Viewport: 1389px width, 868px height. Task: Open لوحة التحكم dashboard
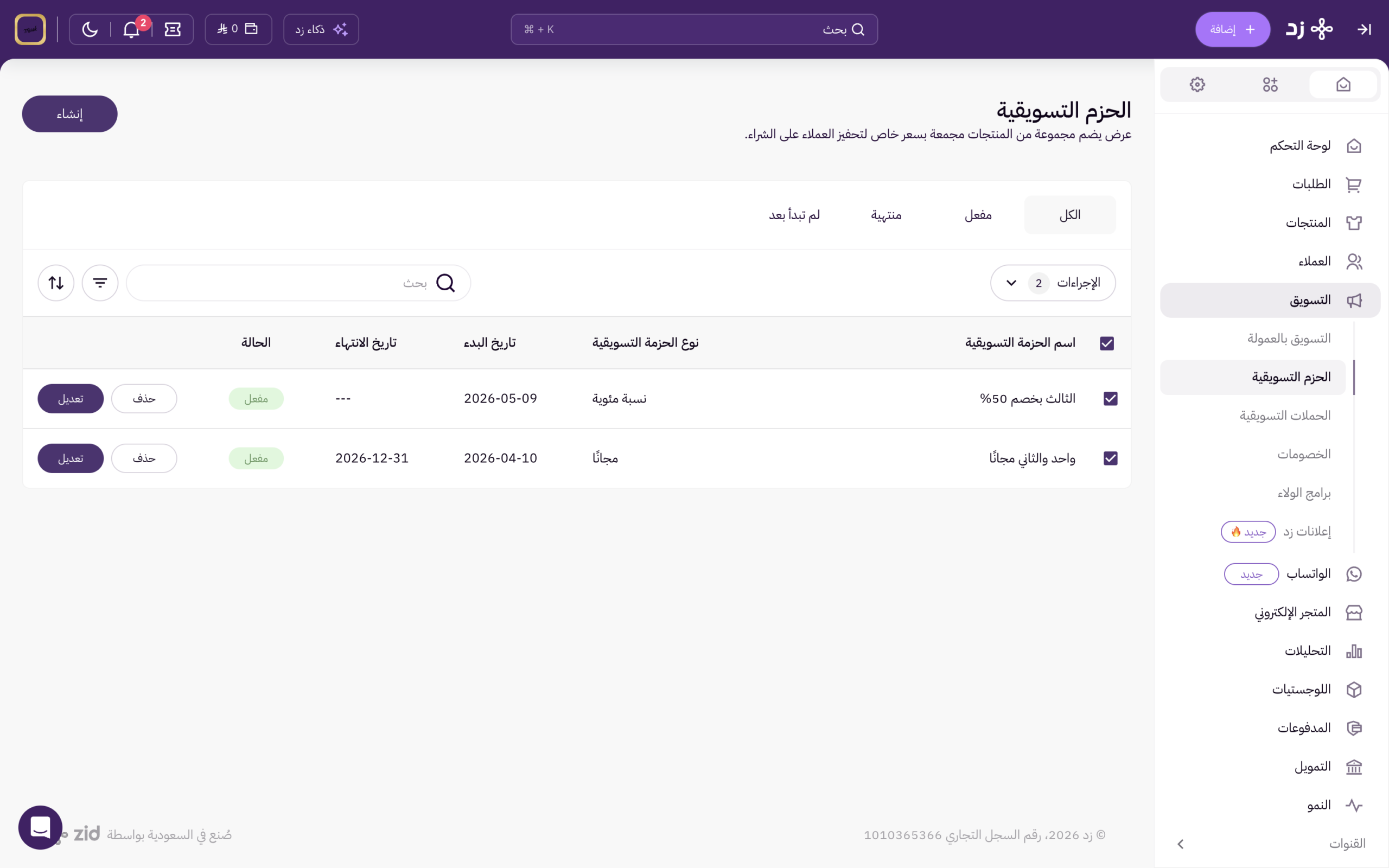point(1270,146)
